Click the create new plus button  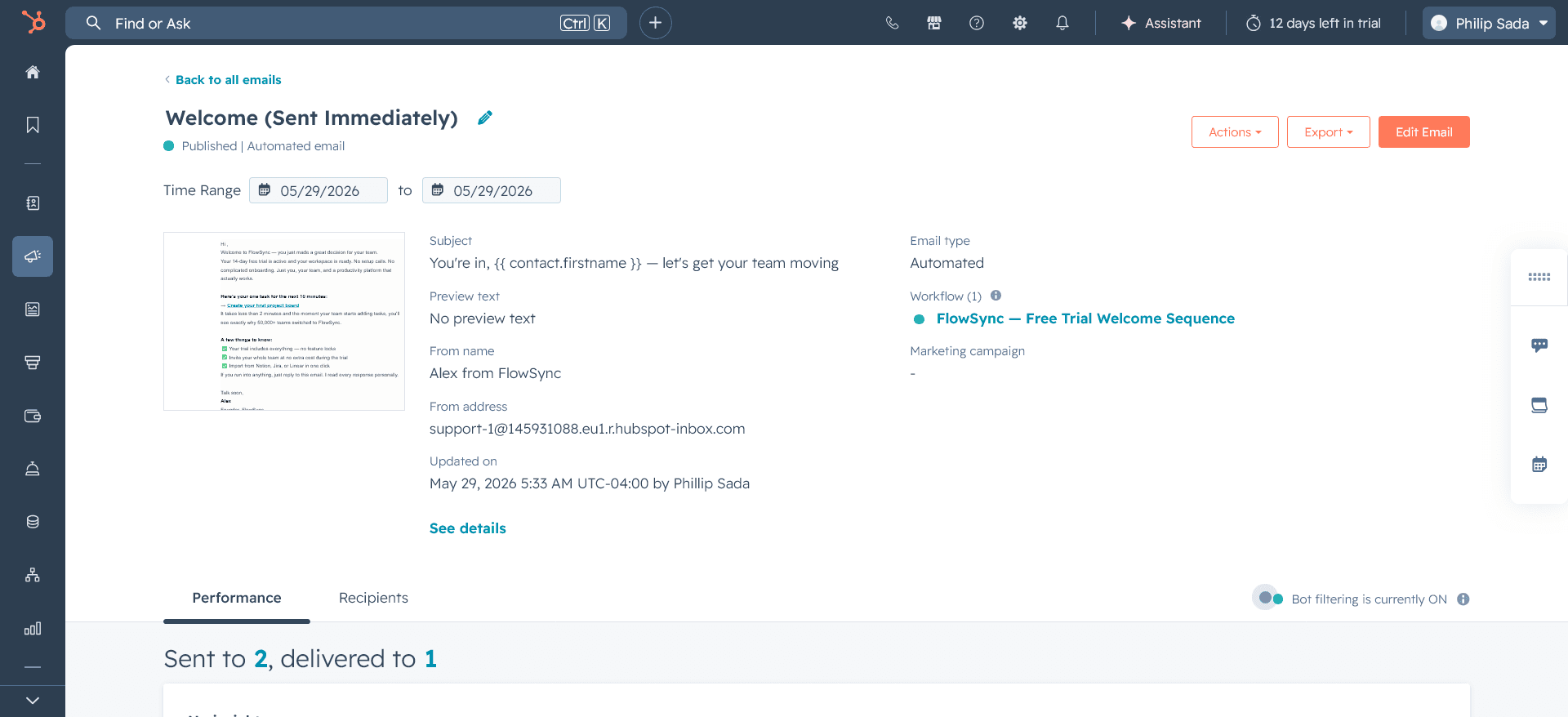(x=655, y=23)
